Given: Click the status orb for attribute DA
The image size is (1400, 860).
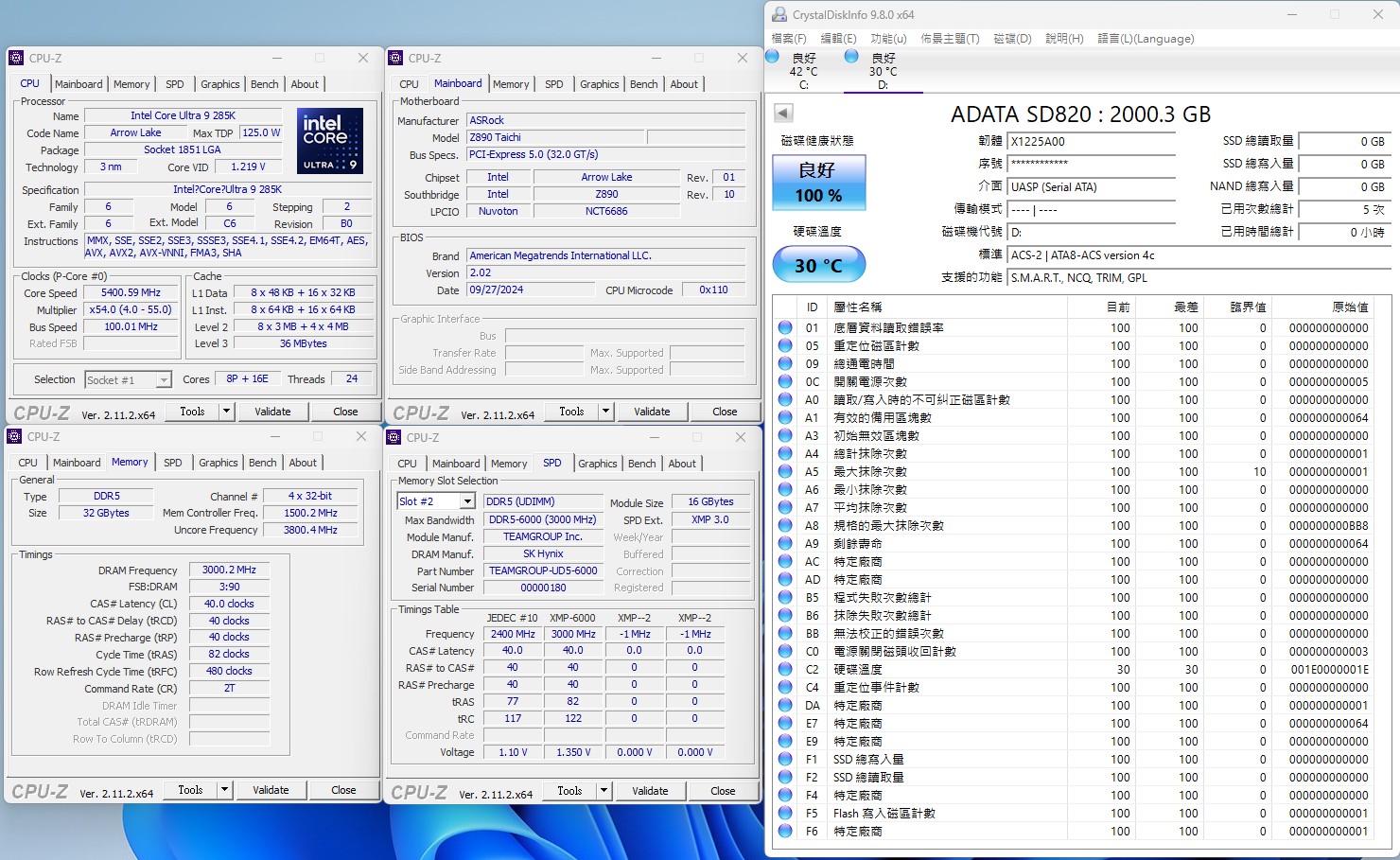Looking at the screenshot, I should [785, 705].
